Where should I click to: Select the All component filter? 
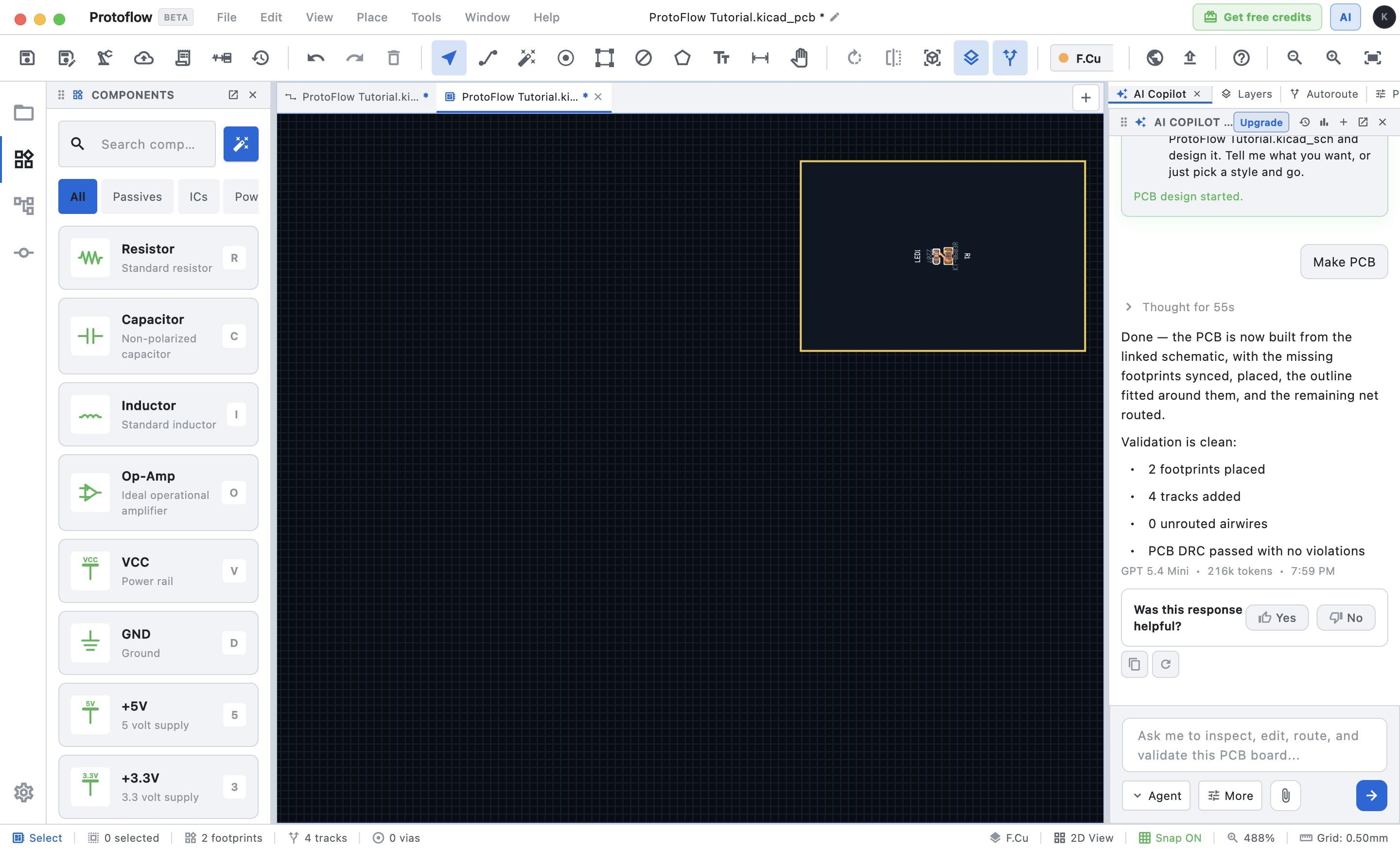point(78,196)
